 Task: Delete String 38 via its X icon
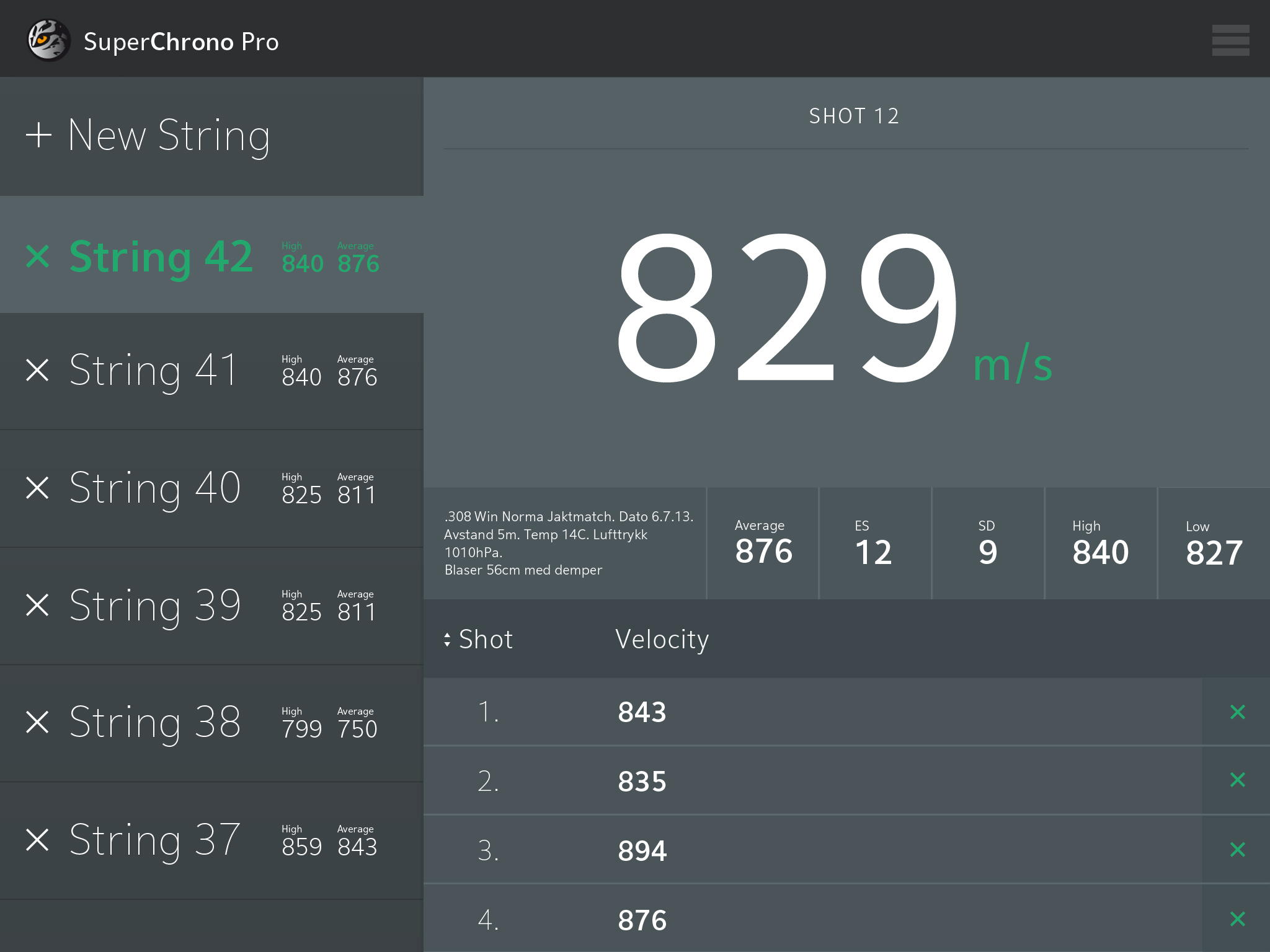click(37, 721)
